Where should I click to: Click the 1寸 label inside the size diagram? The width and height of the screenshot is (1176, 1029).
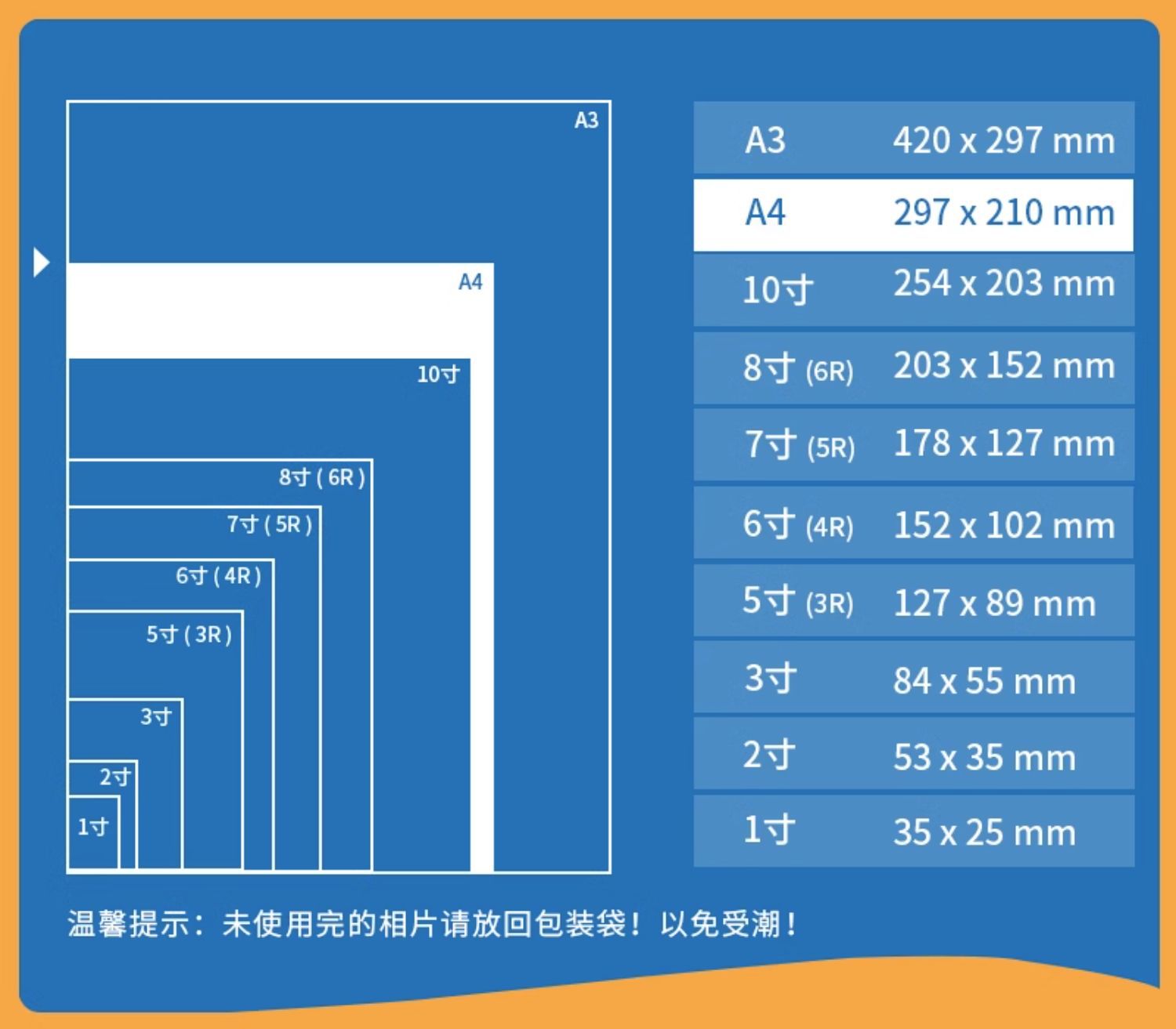click(x=93, y=827)
